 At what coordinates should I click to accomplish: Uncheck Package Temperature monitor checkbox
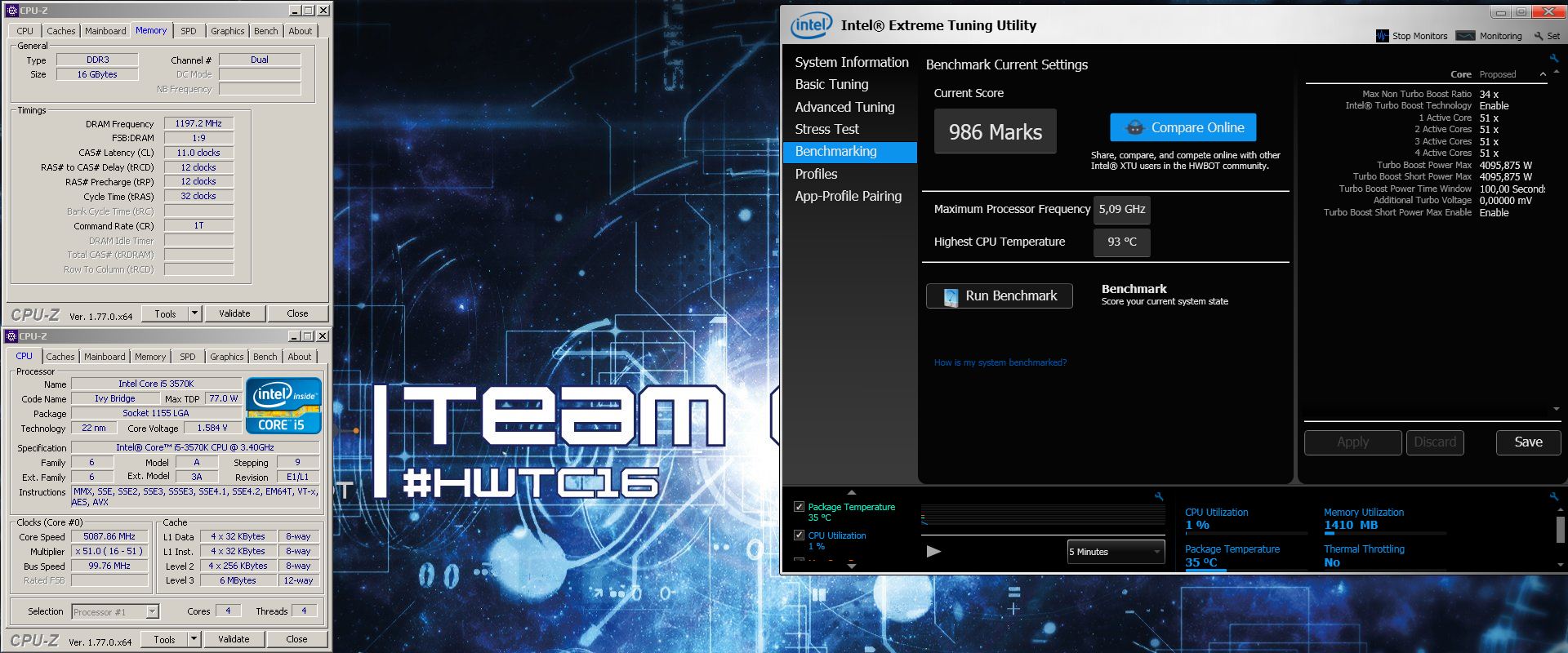tap(799, 507)
